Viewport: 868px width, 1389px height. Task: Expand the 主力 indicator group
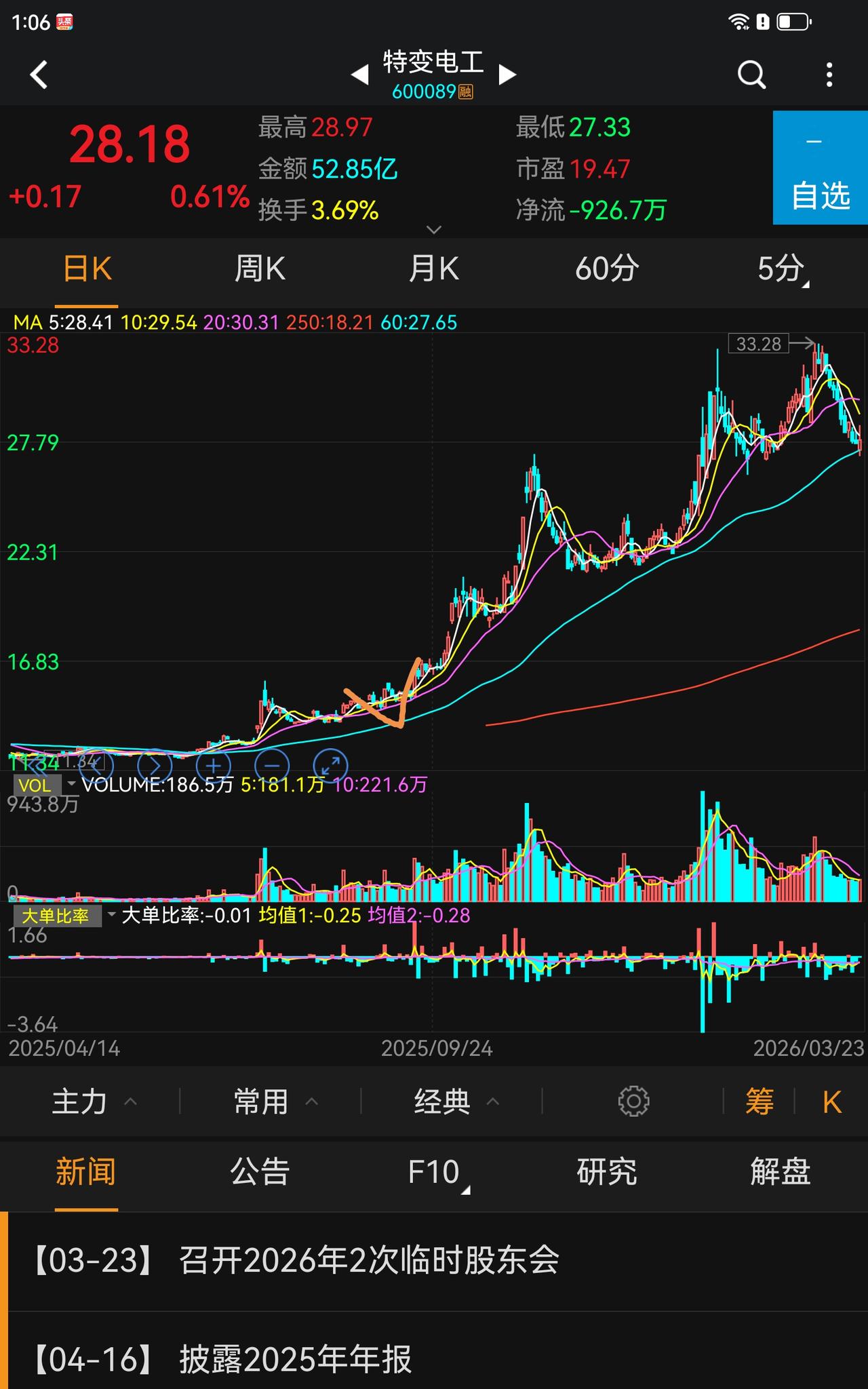coord(95,1101)
